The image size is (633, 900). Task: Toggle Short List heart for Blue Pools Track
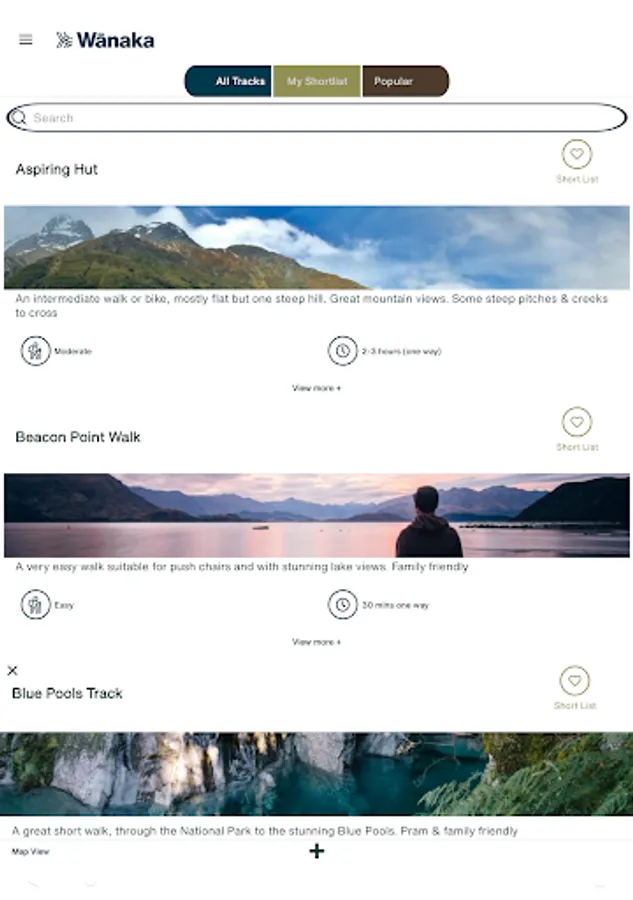click(574, 680)
